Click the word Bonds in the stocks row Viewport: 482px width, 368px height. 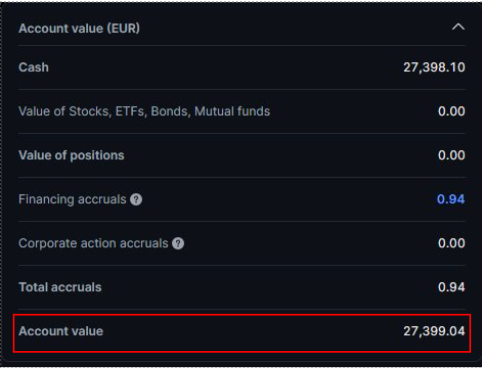[170, 111]
